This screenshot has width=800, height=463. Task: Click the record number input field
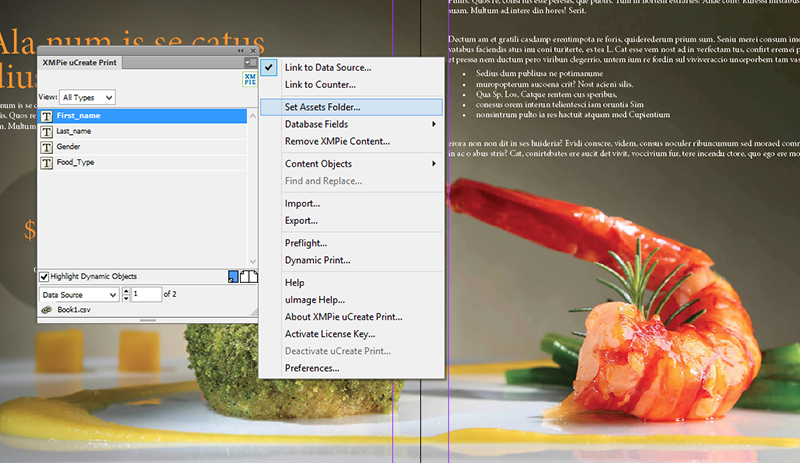(x=145, y=294)
